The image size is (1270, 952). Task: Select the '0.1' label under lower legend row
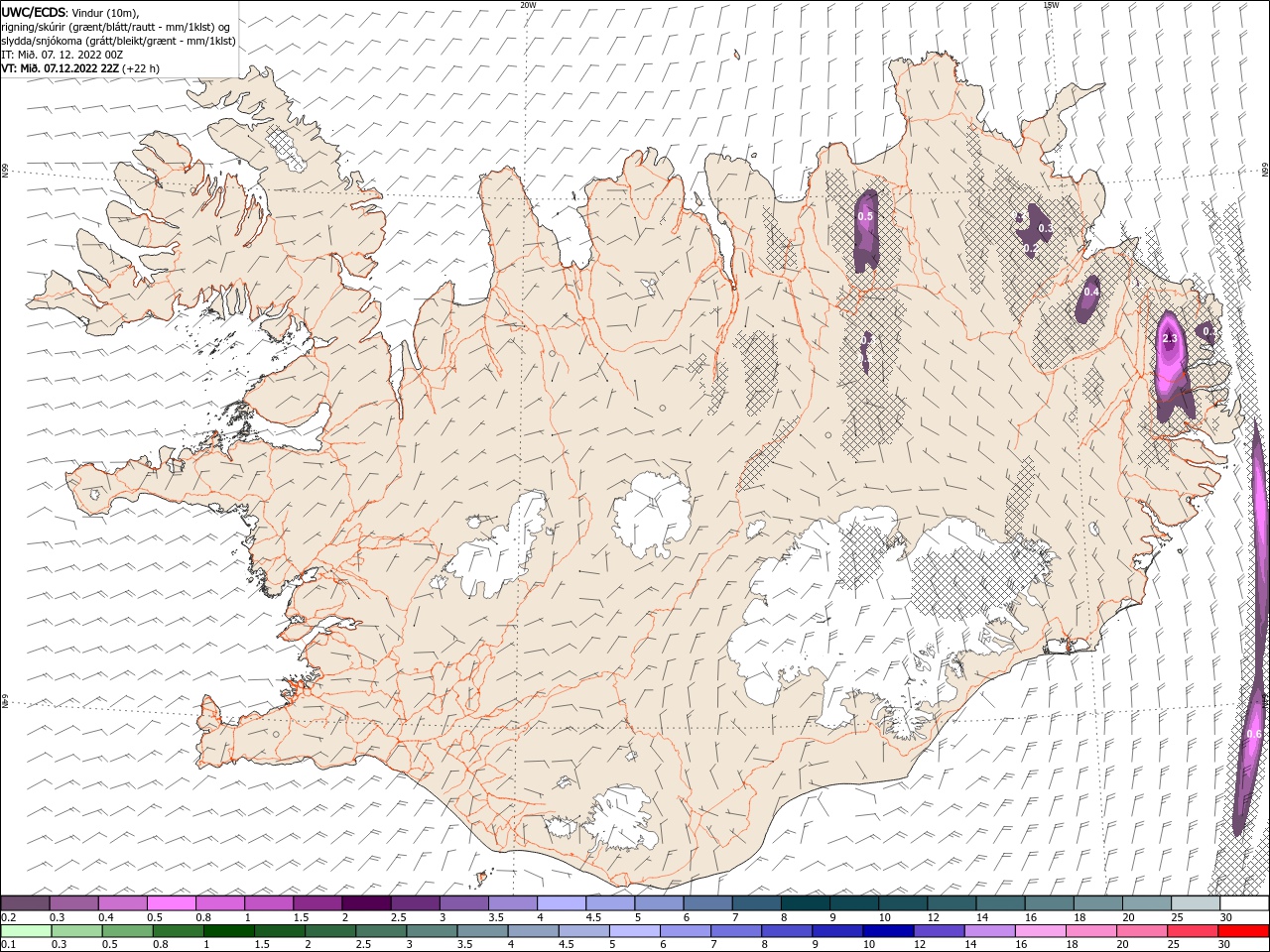point(8,945)
